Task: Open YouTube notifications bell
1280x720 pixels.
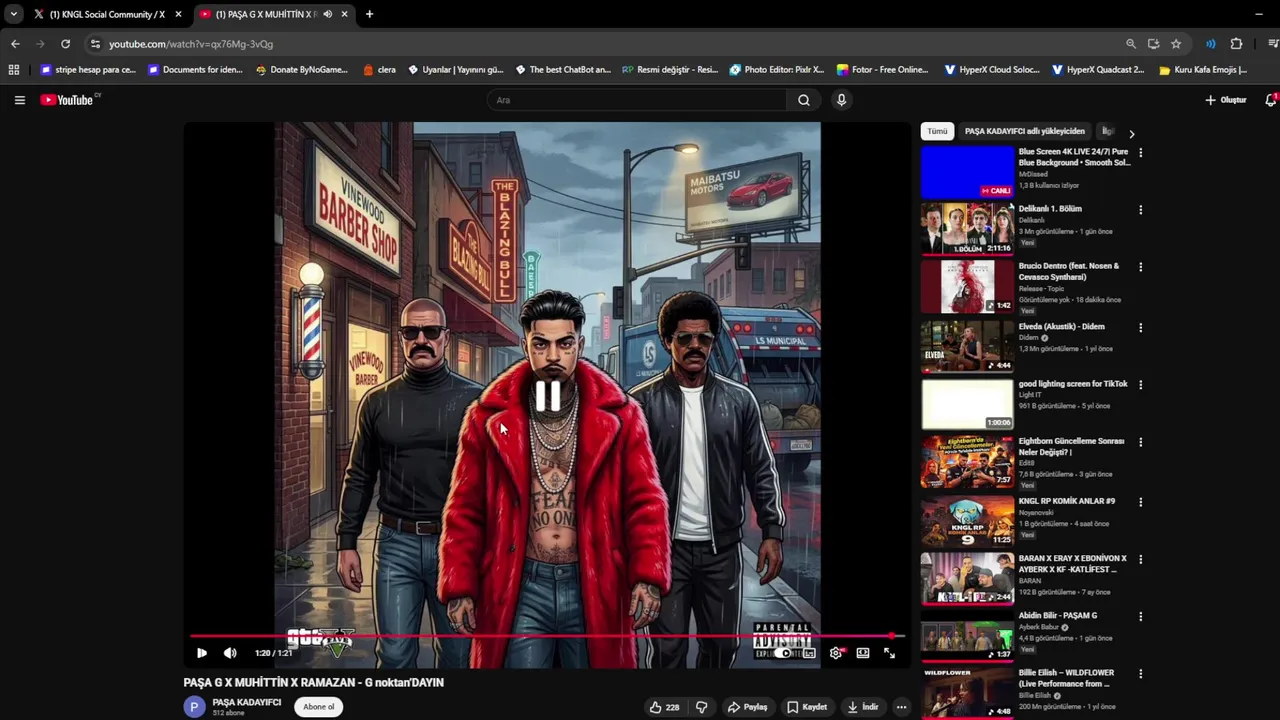Action: [1271, 100]
